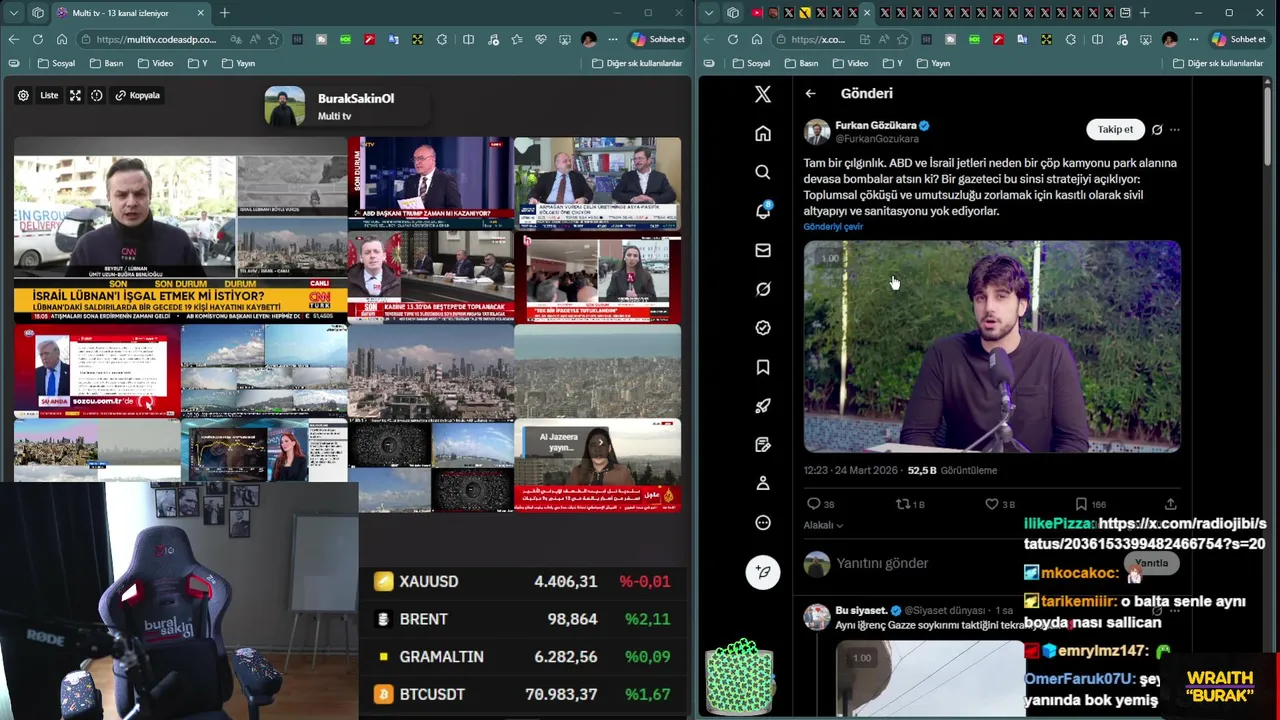Click the Liste button in Multi tv

point(49,95)
